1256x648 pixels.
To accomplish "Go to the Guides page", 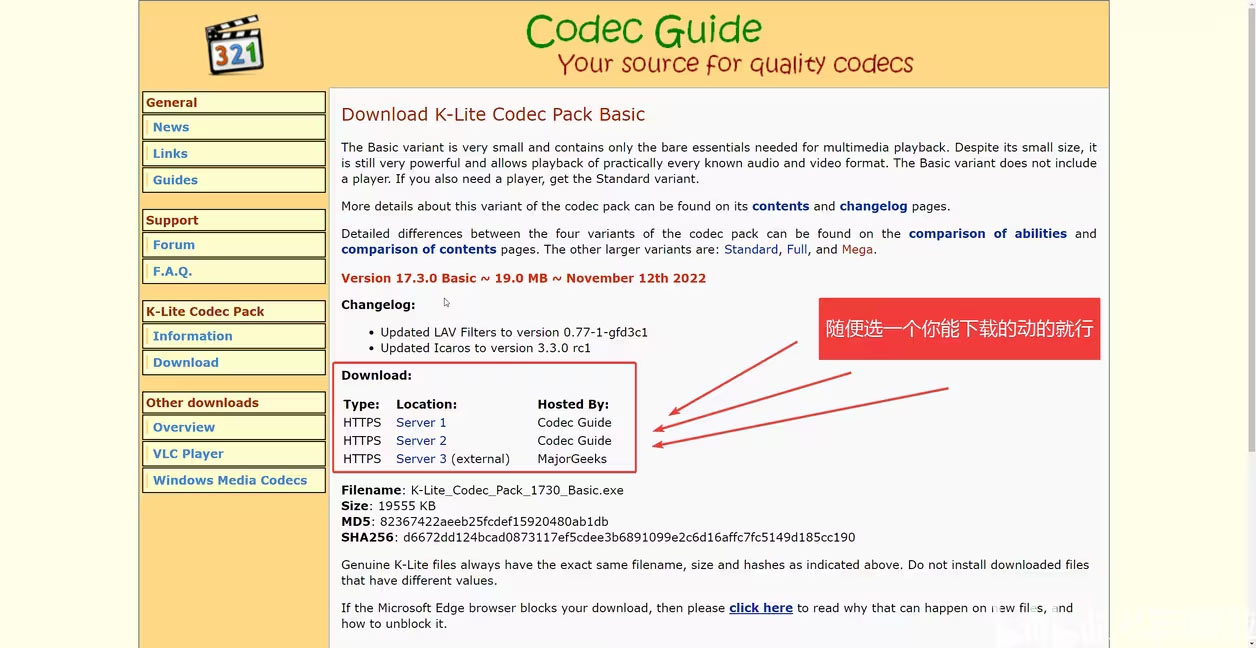I will pos(175,180).
